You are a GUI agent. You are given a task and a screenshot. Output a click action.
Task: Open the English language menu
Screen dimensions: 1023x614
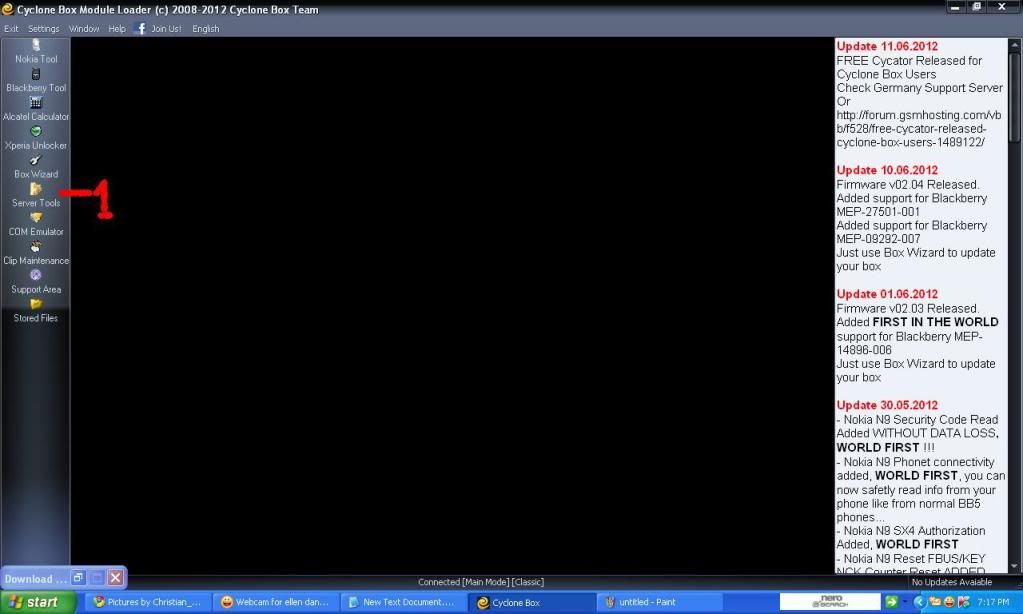click(206, 29)
